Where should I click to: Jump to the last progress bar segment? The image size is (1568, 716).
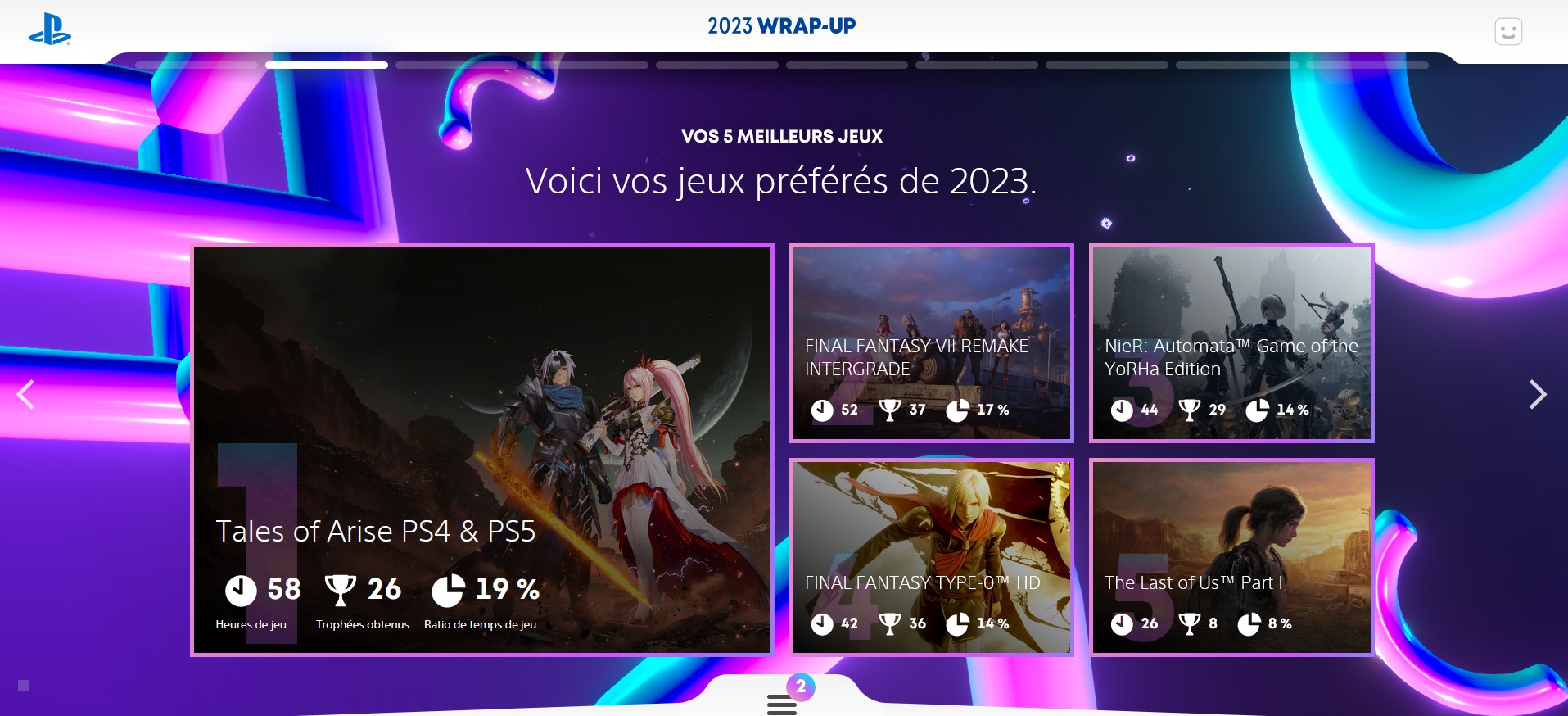pos(1367,65)
